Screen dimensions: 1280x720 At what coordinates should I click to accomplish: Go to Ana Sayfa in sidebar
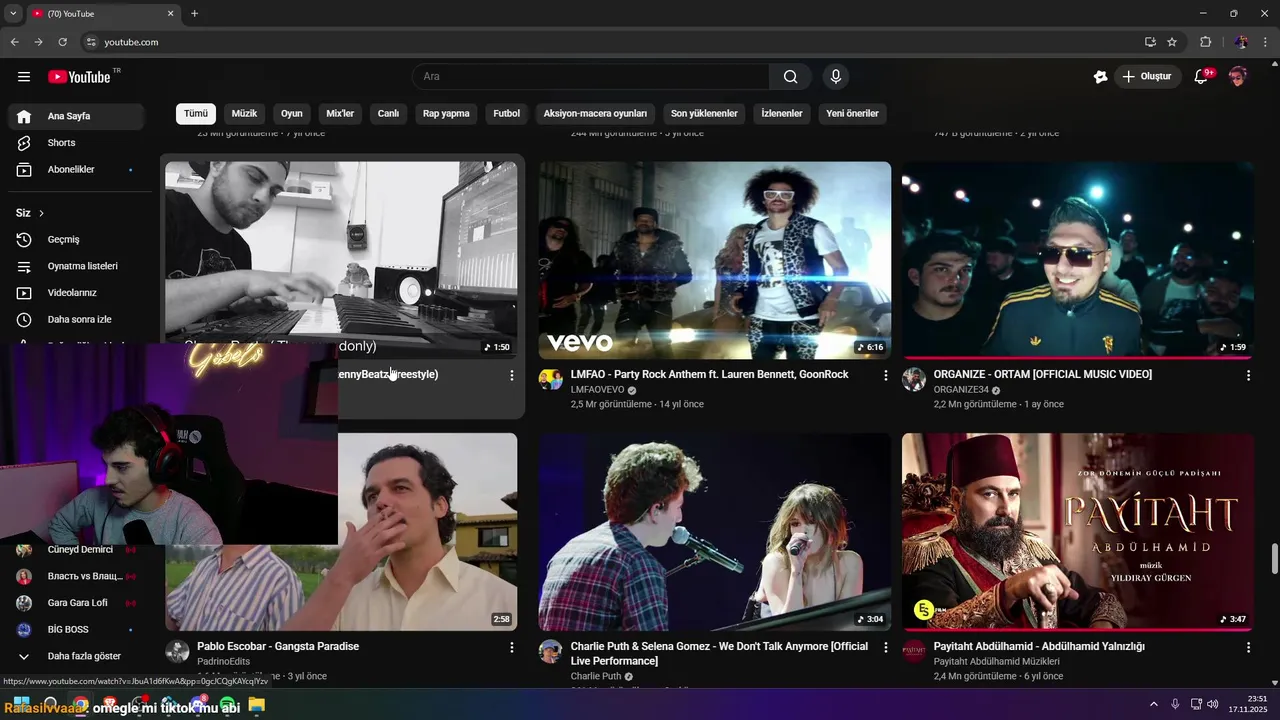click(76, 116)
